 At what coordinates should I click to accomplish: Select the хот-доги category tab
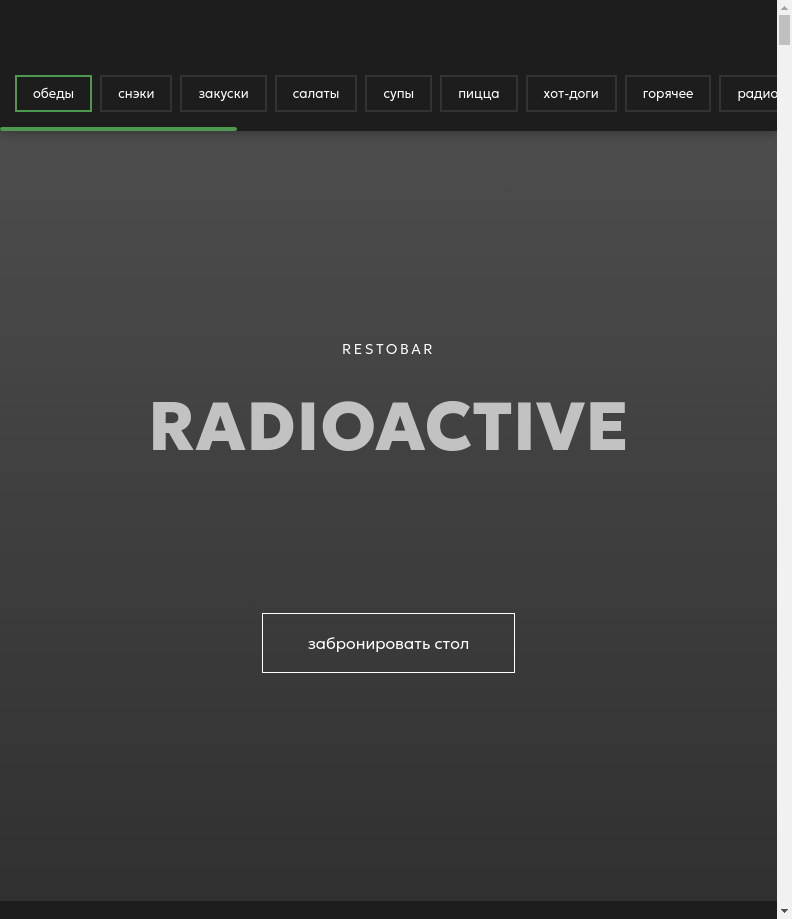[571, 93]
